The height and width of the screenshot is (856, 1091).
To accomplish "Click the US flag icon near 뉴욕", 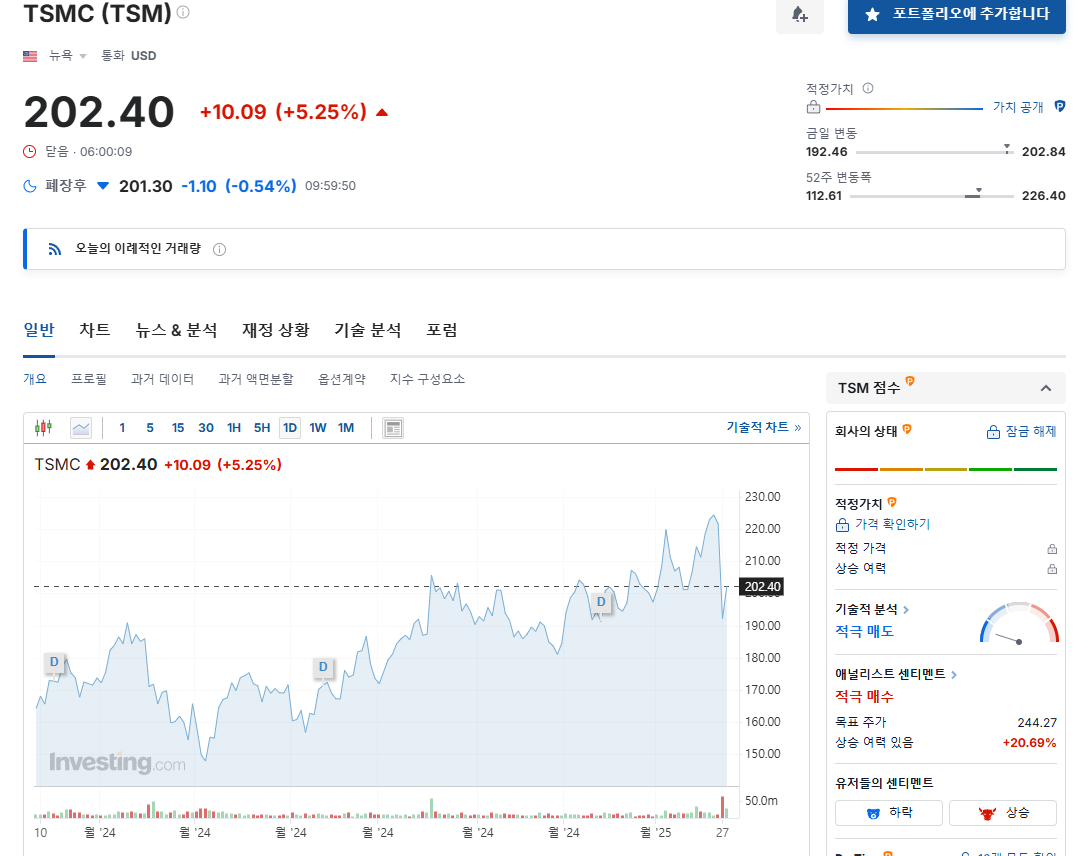I will (30, 55).
